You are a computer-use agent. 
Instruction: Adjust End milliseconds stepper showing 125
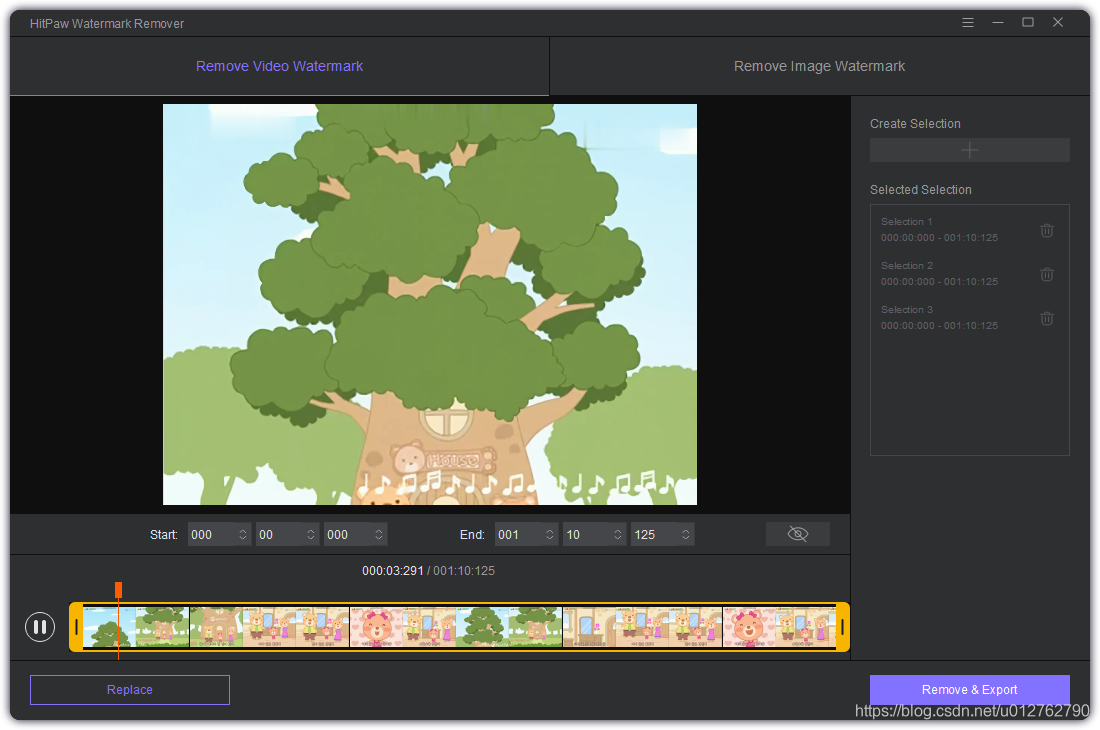(x=686, y=534)
